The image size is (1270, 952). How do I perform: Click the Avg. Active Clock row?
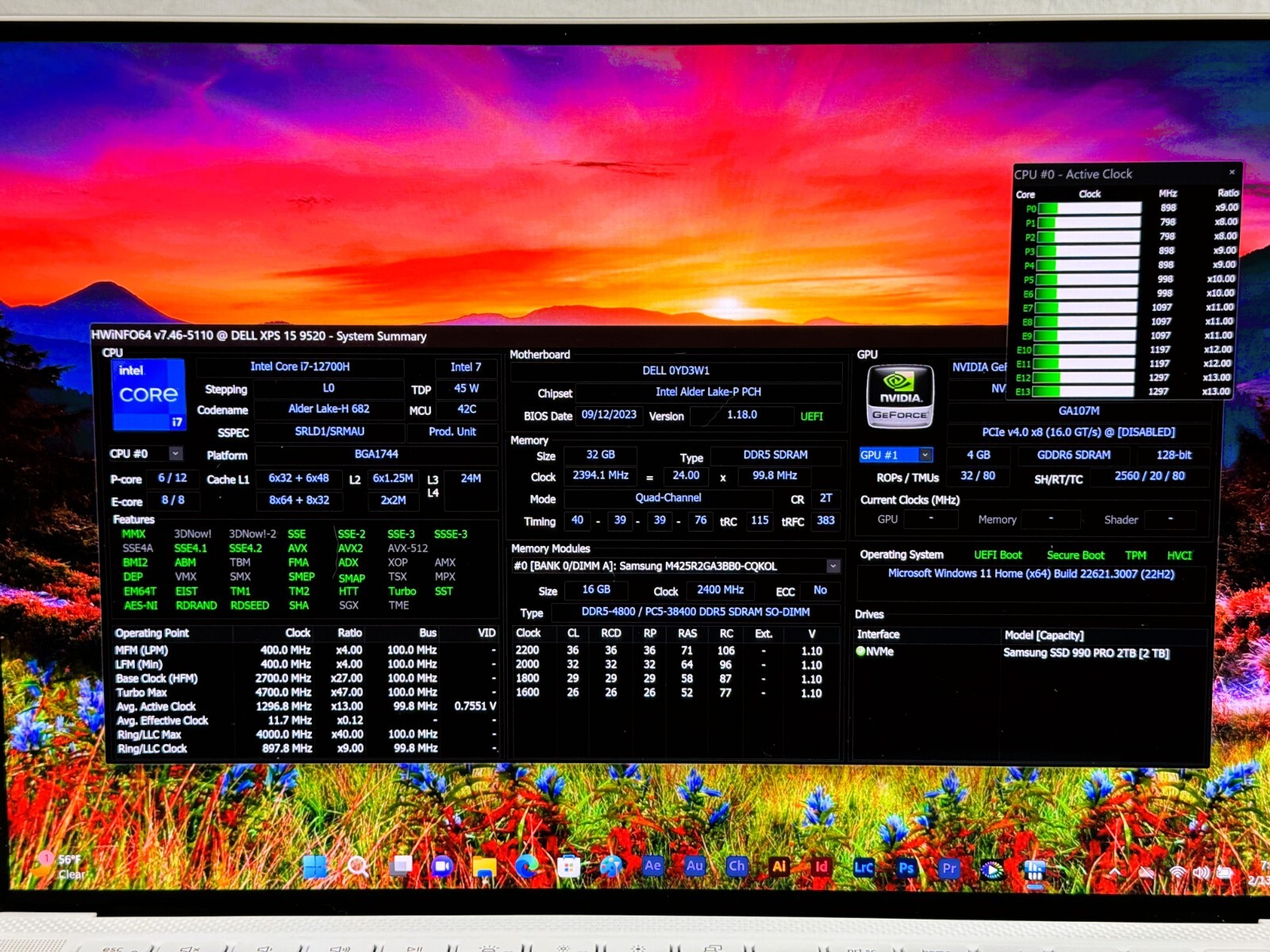(x=306, y=706)
